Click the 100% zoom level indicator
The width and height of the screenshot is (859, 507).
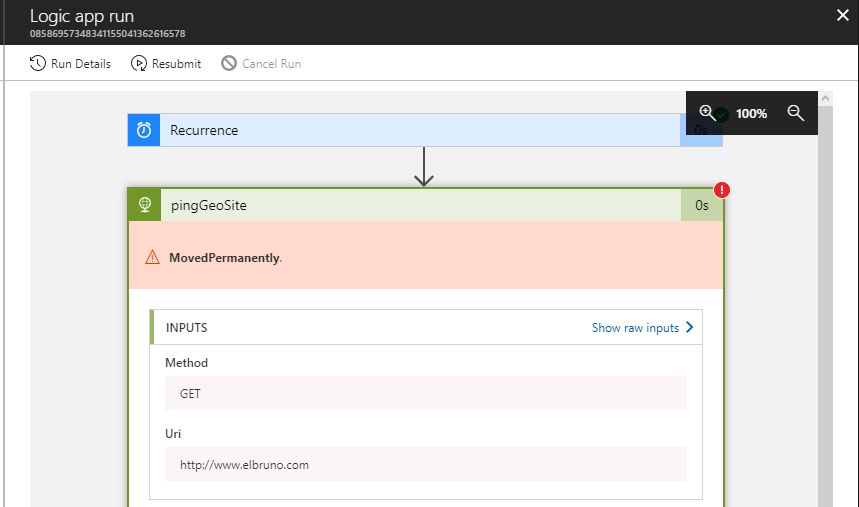[751, 114]
